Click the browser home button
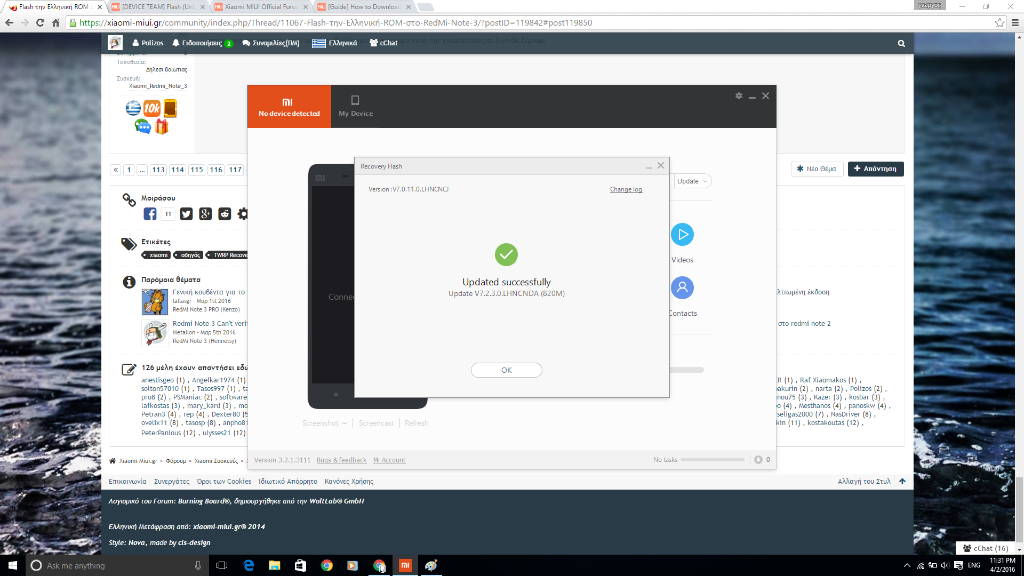The image size is (1024, 576). click(56, 23)
